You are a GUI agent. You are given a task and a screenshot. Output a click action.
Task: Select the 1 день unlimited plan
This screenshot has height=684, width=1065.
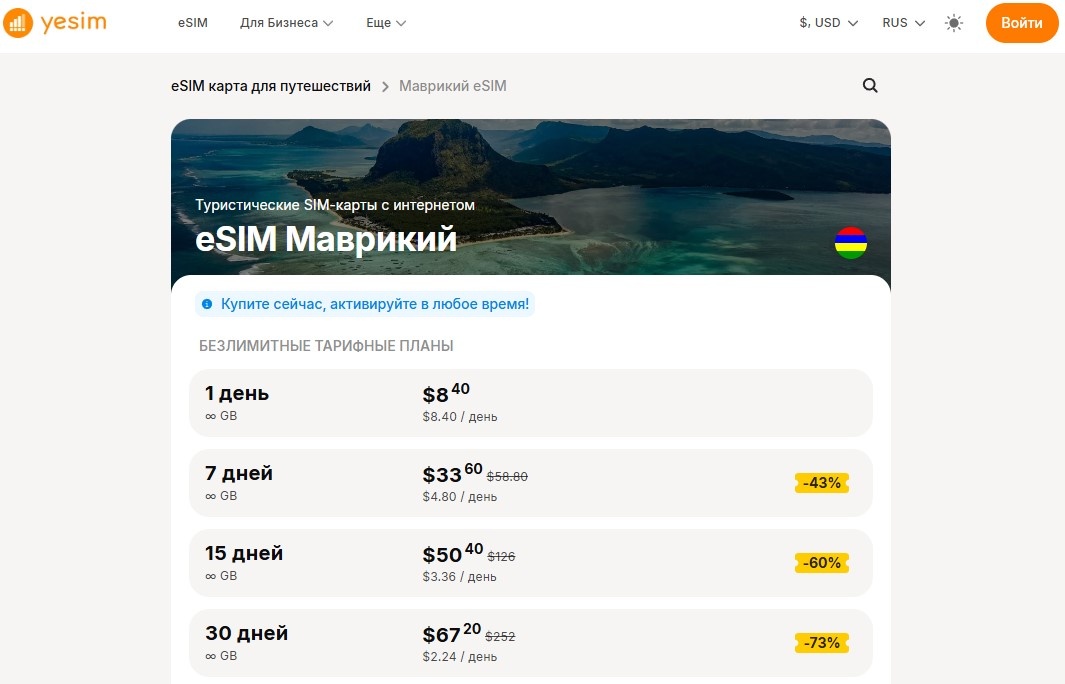pyautogui.click(x=530, y=403)
